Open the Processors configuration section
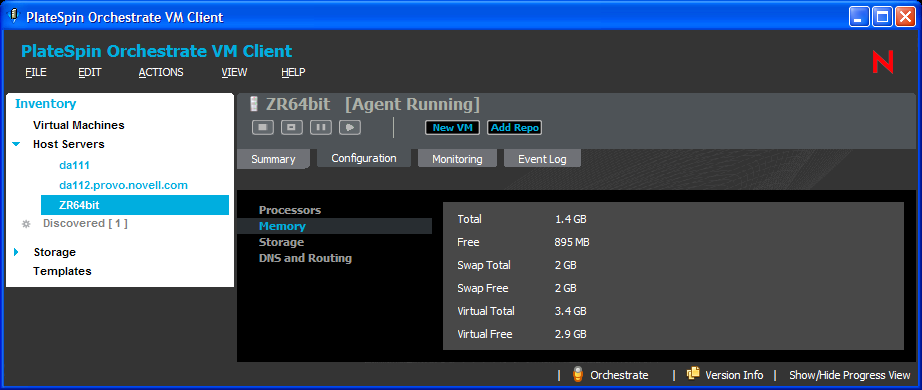 pyautogui.click(x=290, y=210)
